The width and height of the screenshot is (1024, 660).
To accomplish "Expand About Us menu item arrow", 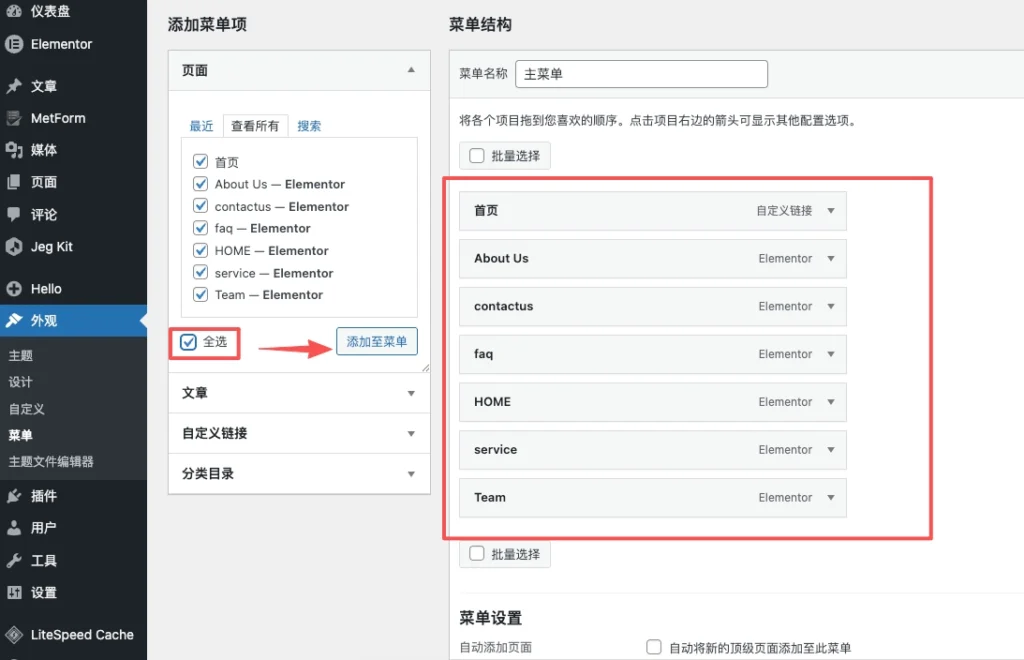I will click(831, 259).
